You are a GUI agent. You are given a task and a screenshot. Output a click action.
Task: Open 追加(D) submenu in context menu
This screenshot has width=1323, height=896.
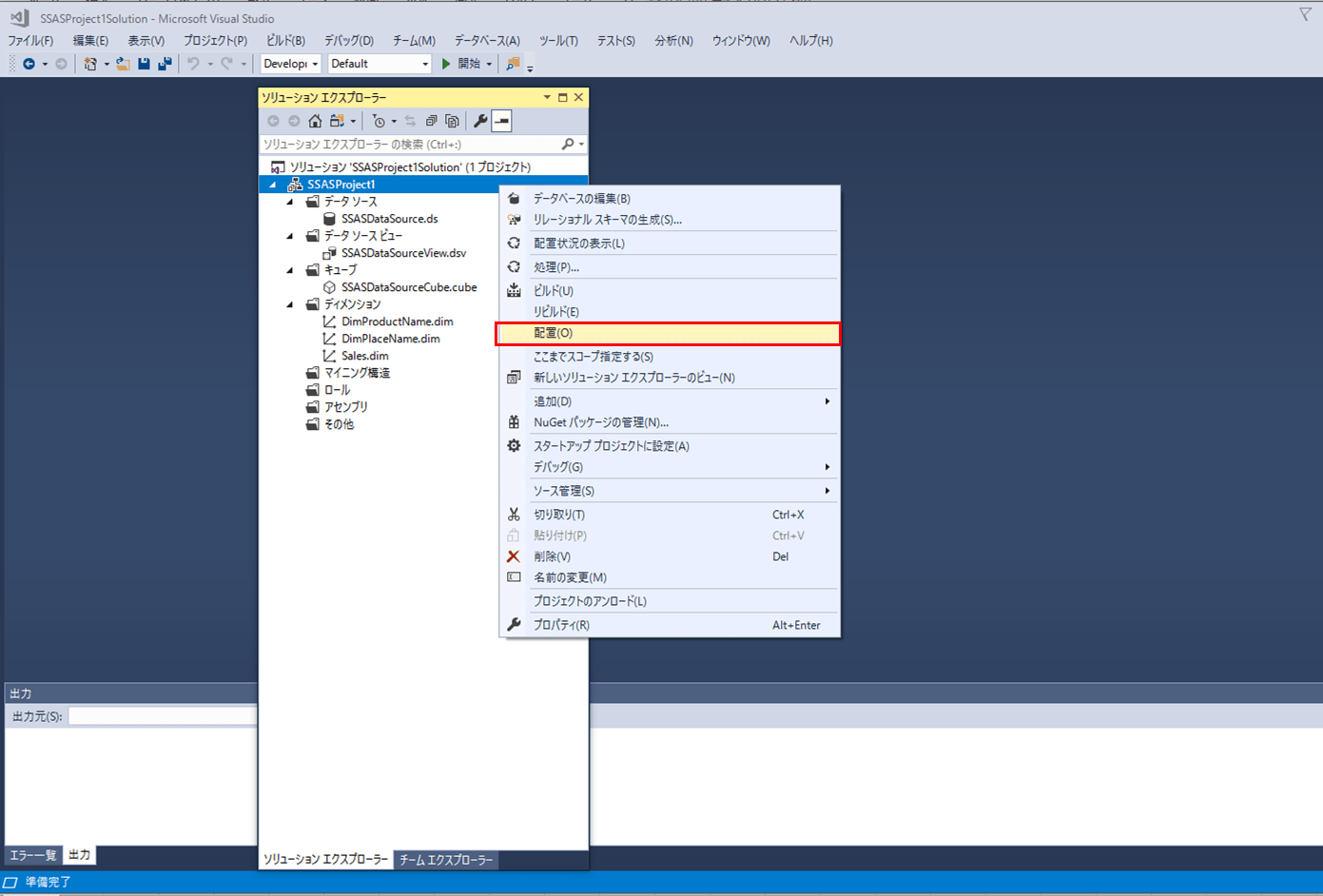coord(670,401)
